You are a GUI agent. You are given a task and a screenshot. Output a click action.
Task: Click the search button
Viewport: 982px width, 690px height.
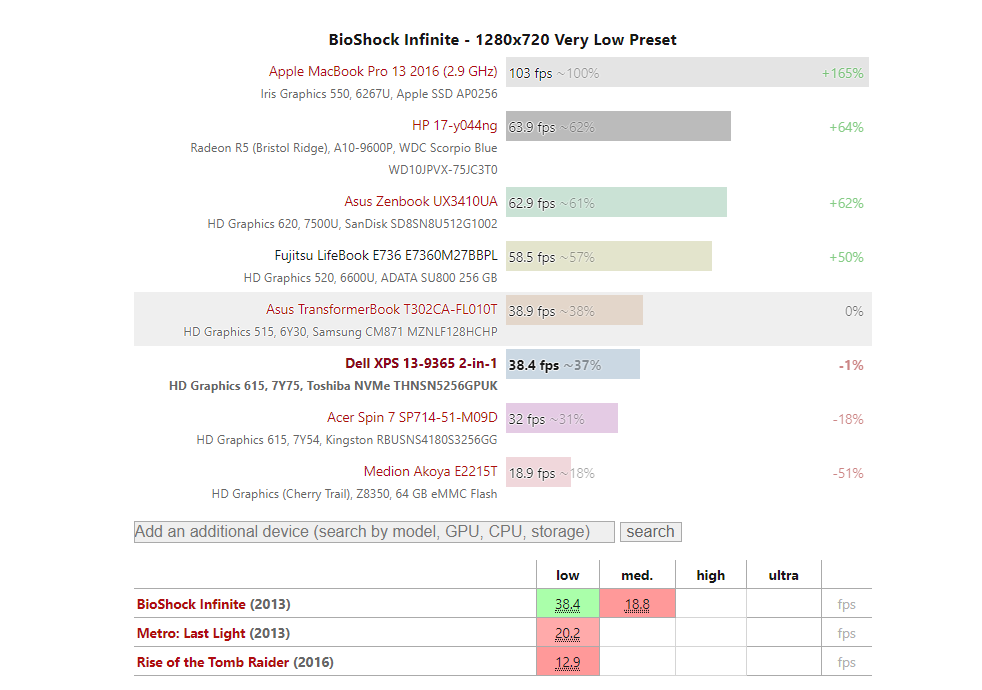pyautogui.click(x=651, y=532)
